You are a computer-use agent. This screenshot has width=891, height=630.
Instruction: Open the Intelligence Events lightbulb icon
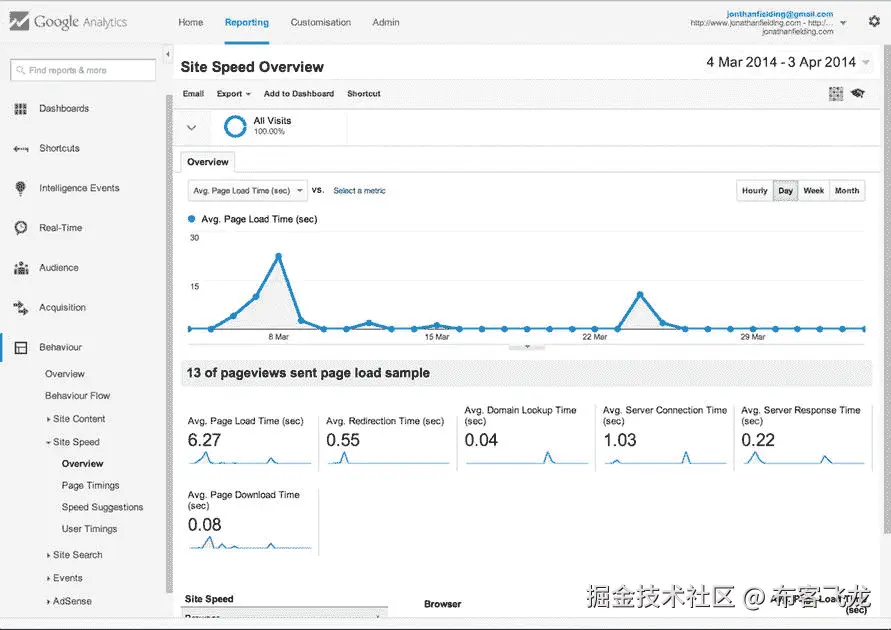(20, 188)
